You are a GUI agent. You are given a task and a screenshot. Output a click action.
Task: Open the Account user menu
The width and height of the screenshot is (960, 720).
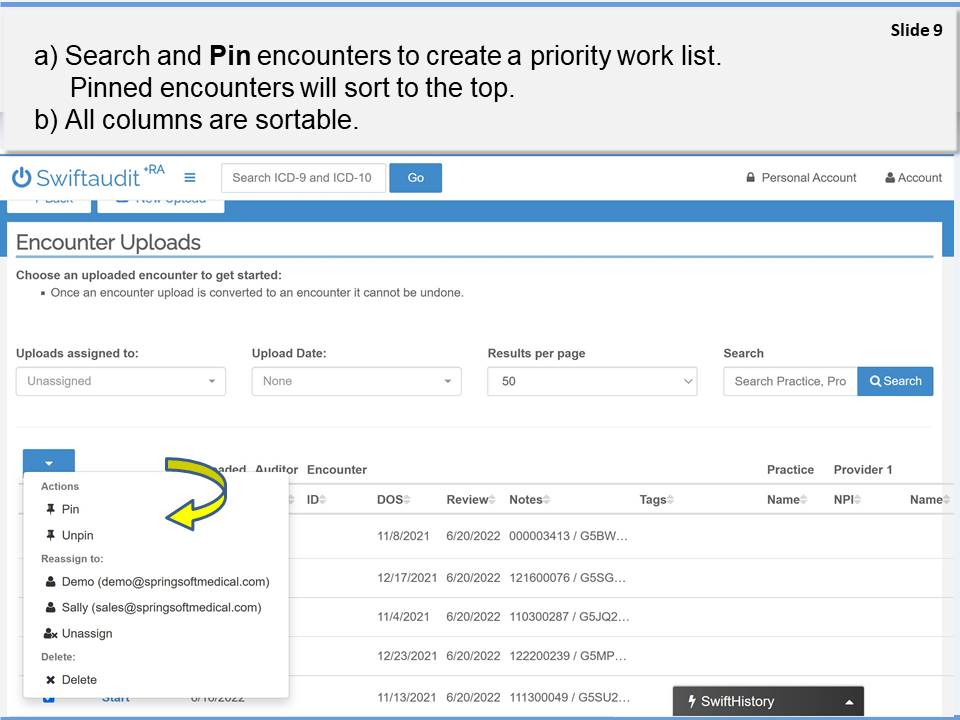coord(913,178)
